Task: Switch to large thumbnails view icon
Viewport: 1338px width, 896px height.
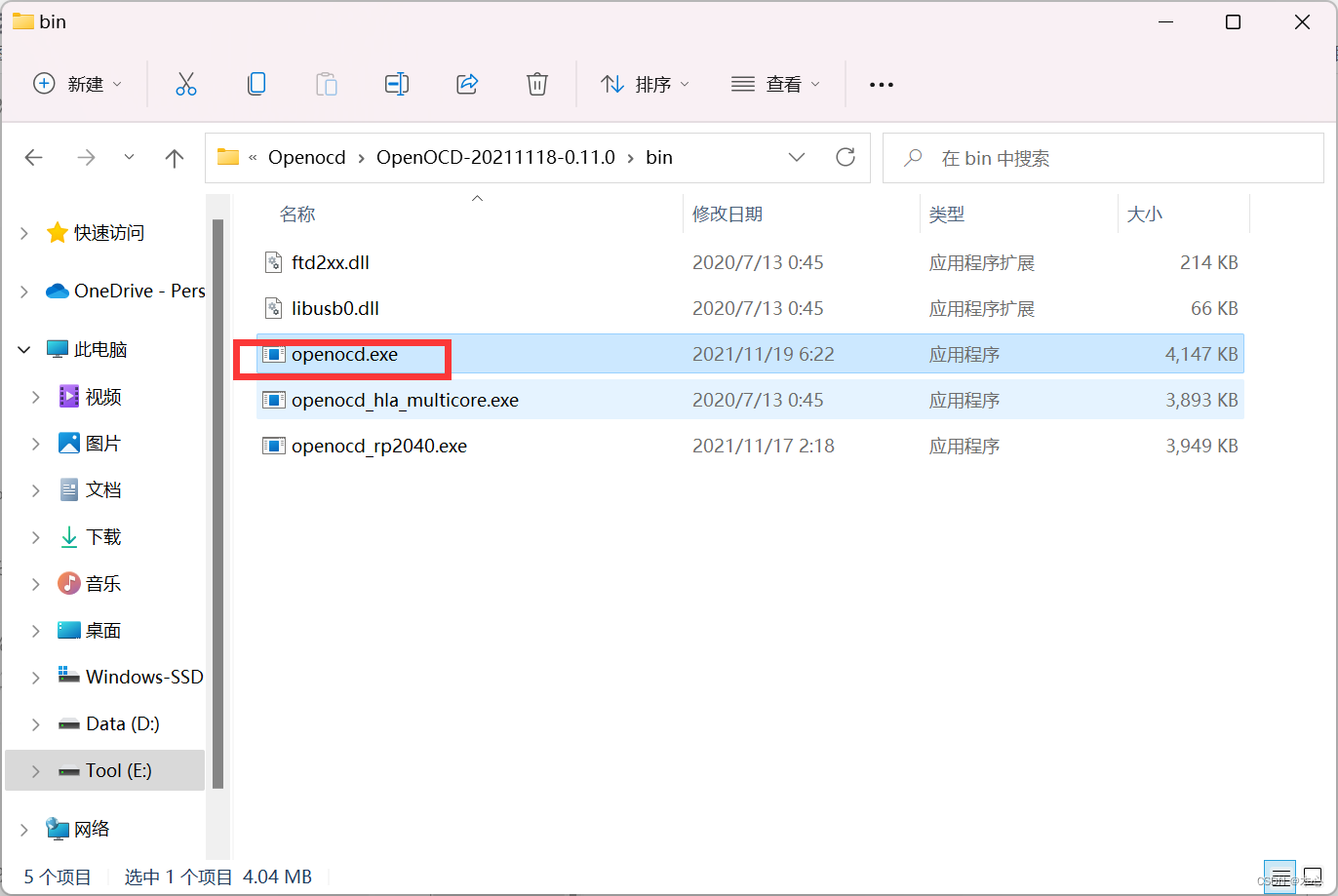Action: (1313, 876)
